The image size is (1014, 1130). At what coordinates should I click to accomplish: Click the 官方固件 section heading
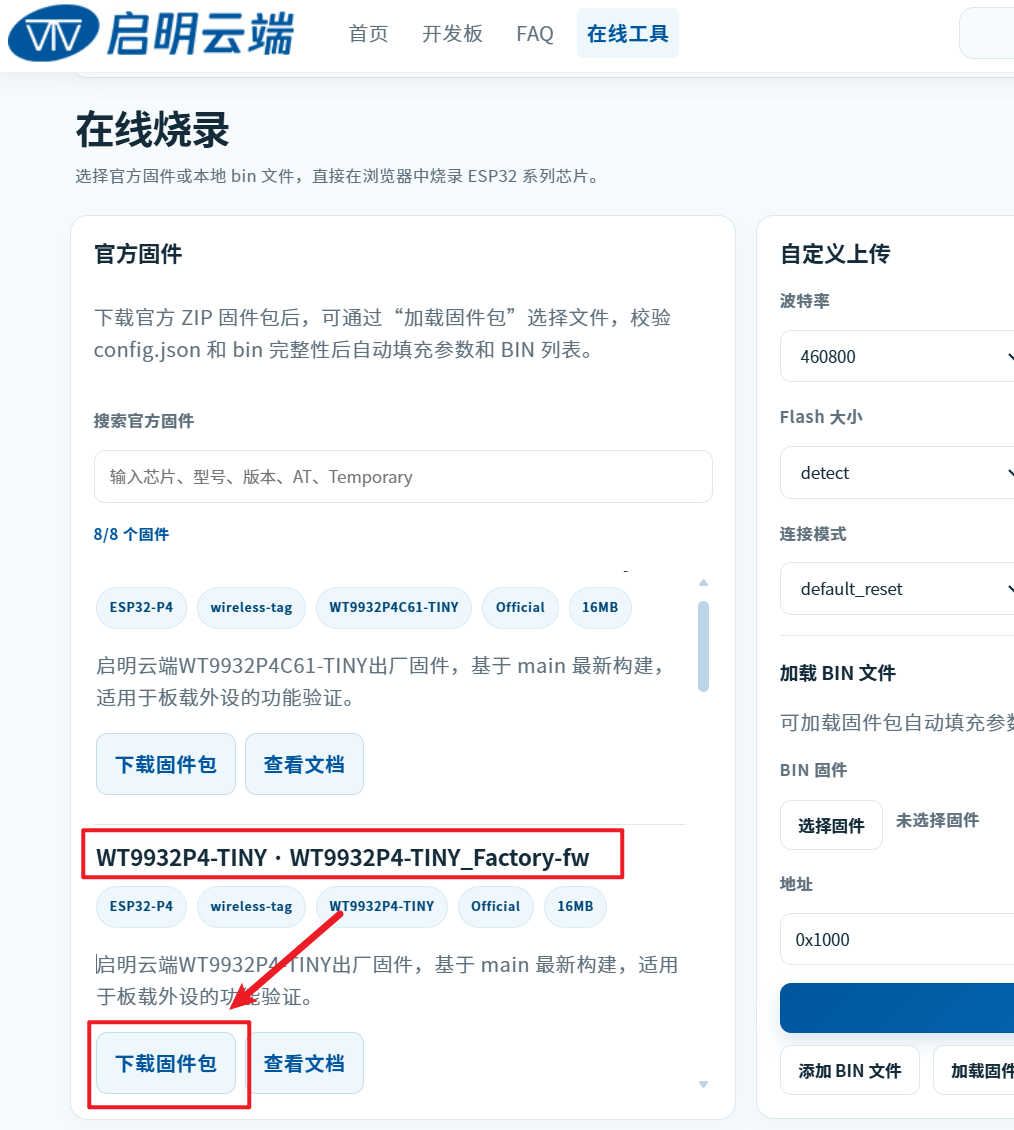point(138,254)
